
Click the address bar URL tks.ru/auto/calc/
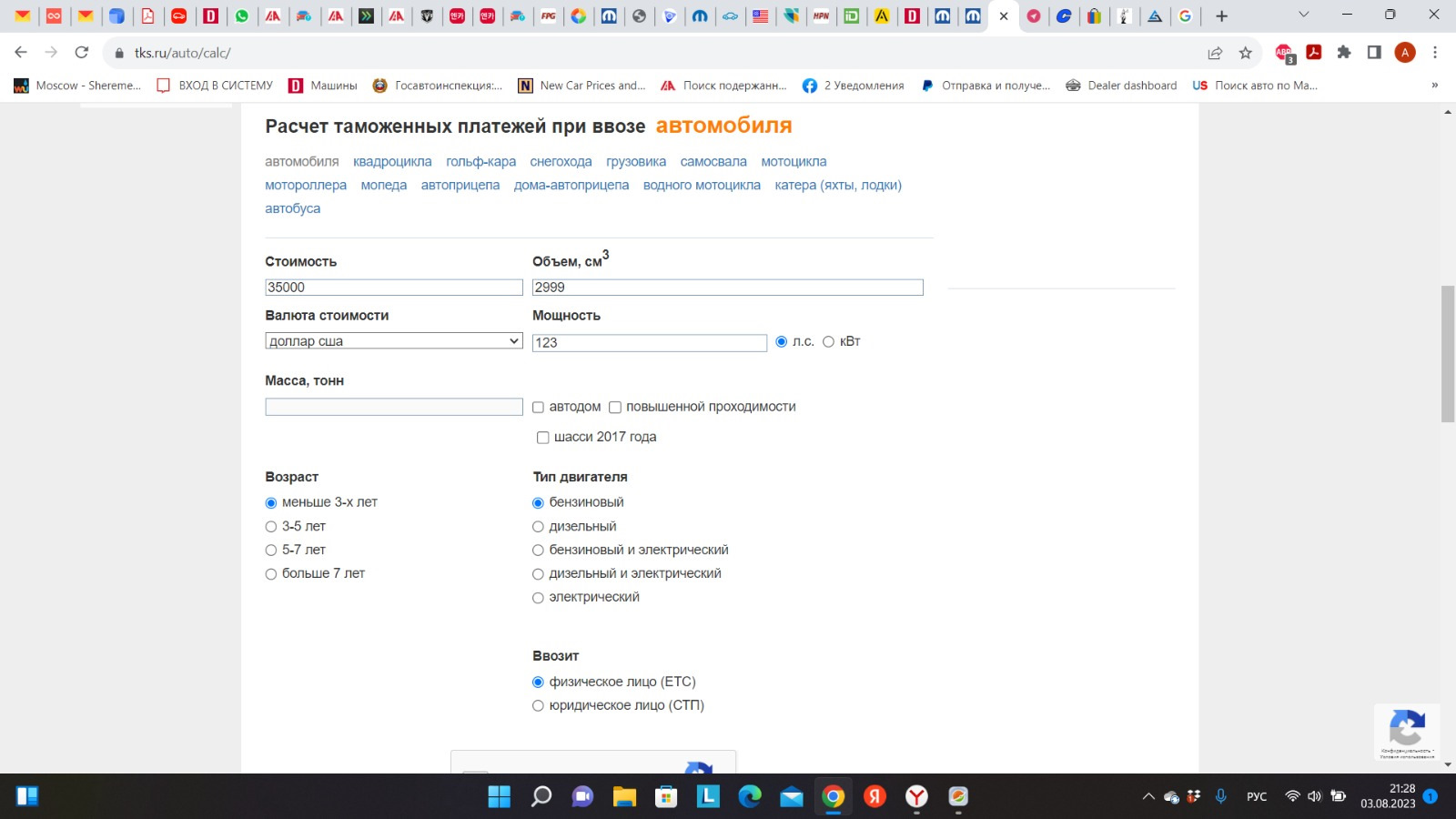(182, 53)
